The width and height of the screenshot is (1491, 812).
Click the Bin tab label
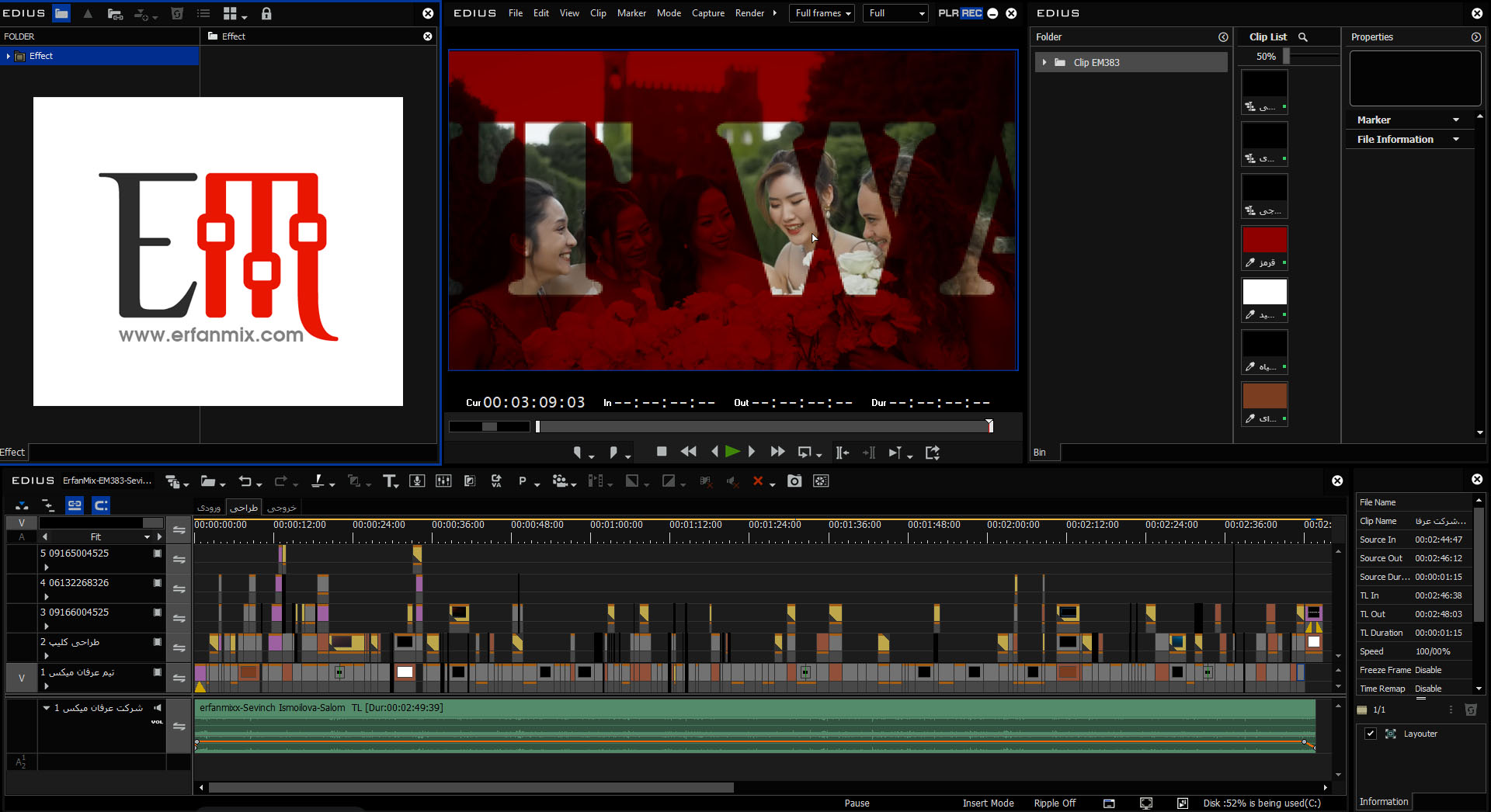pos(1040,453)
